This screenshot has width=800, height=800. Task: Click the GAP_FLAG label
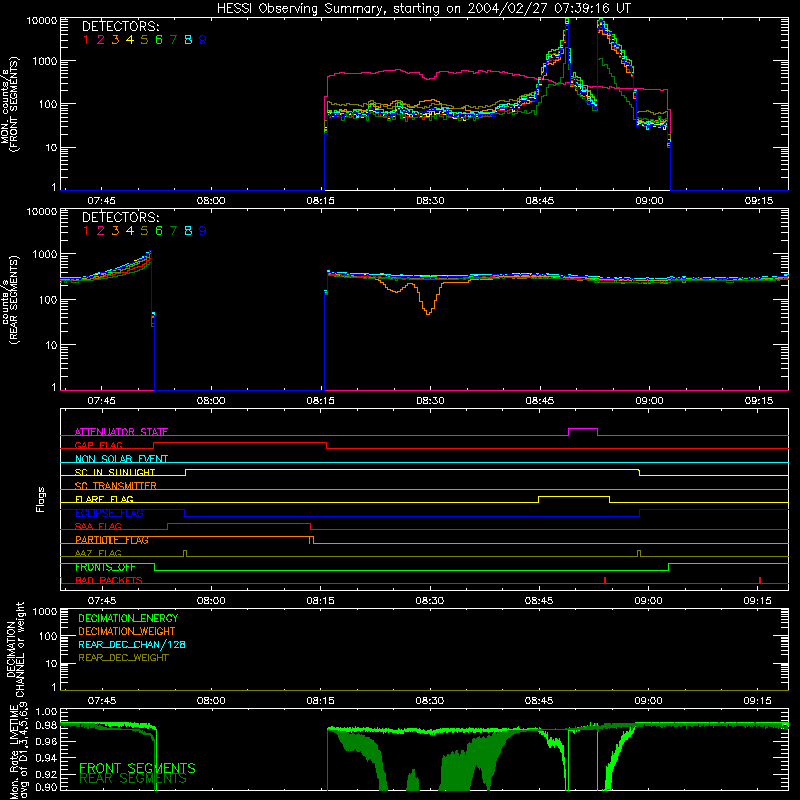[x=98, y=445]
